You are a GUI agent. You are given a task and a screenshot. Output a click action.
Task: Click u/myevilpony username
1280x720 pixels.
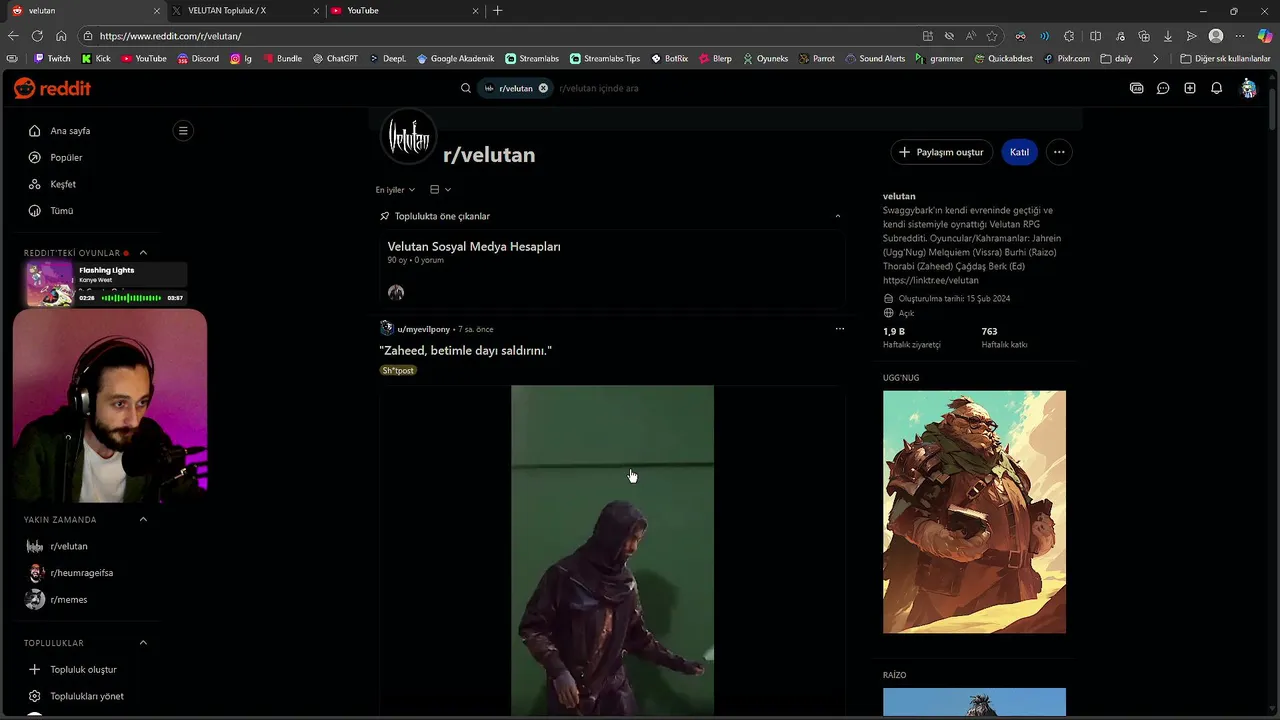point(424,329)
